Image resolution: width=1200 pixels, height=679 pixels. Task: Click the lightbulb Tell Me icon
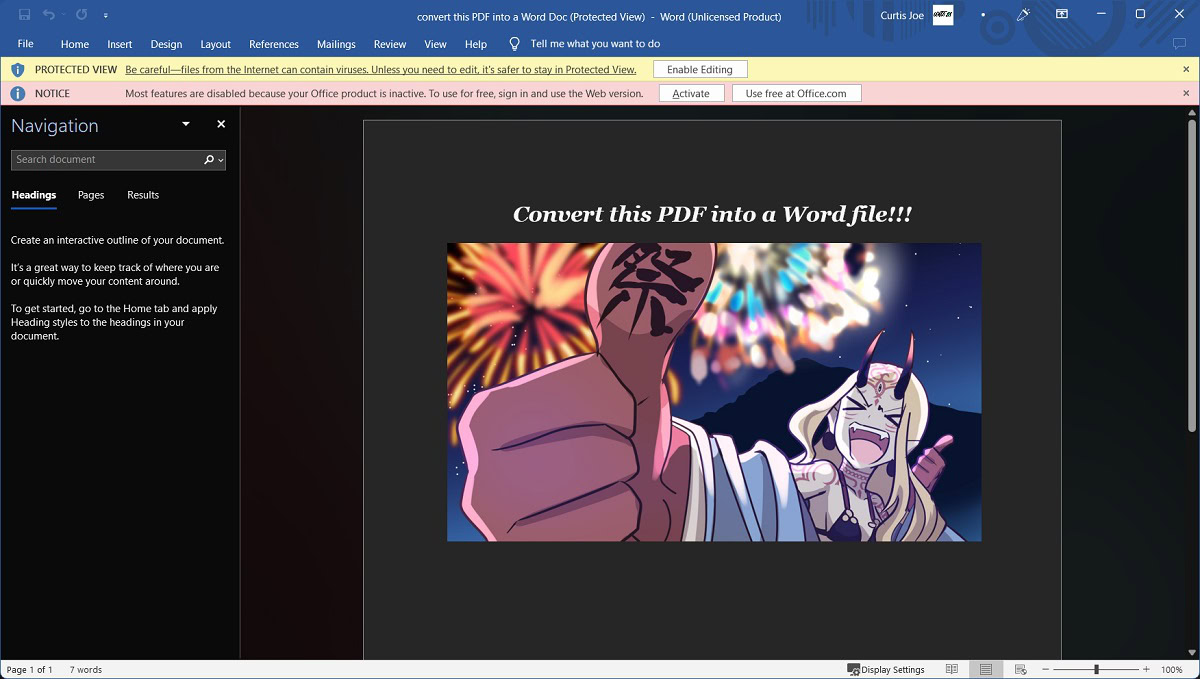pyautogui.click(x=515, y=44)
